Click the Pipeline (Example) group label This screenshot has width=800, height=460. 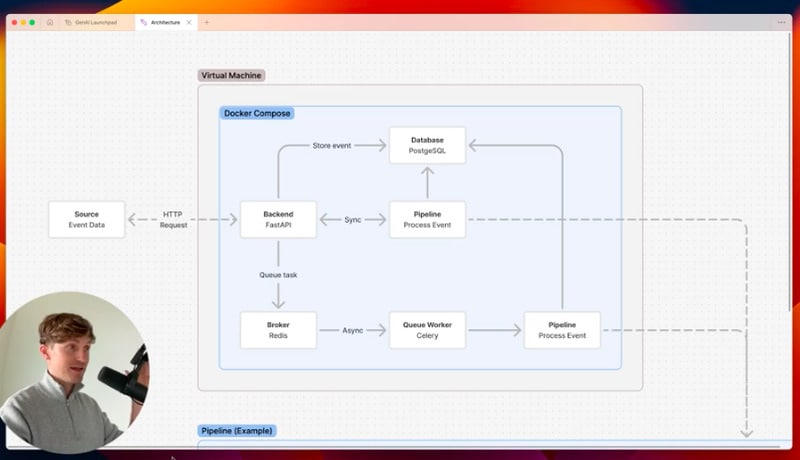click(237, 431)
